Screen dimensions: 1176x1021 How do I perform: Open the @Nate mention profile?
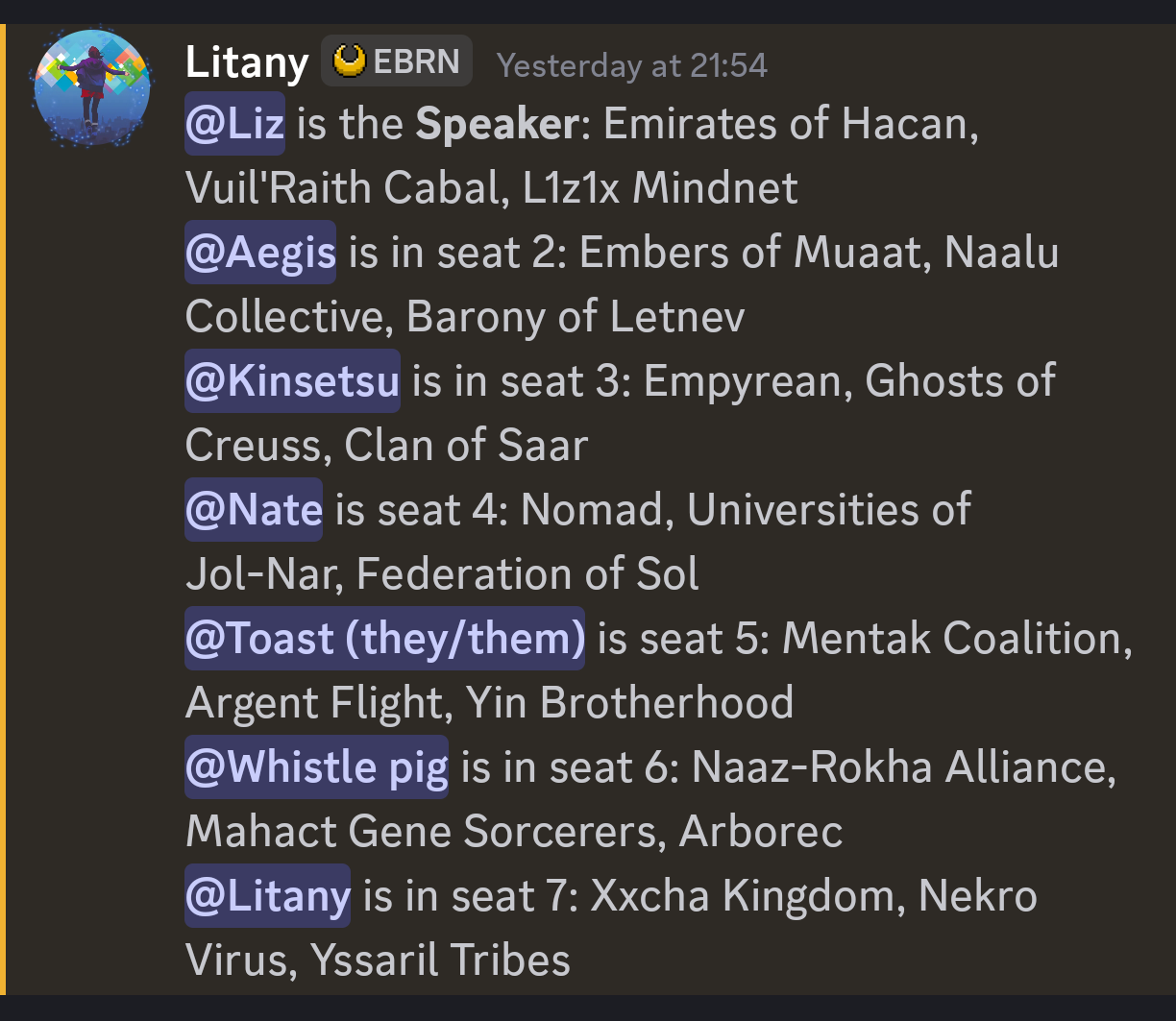click(254, 509)
